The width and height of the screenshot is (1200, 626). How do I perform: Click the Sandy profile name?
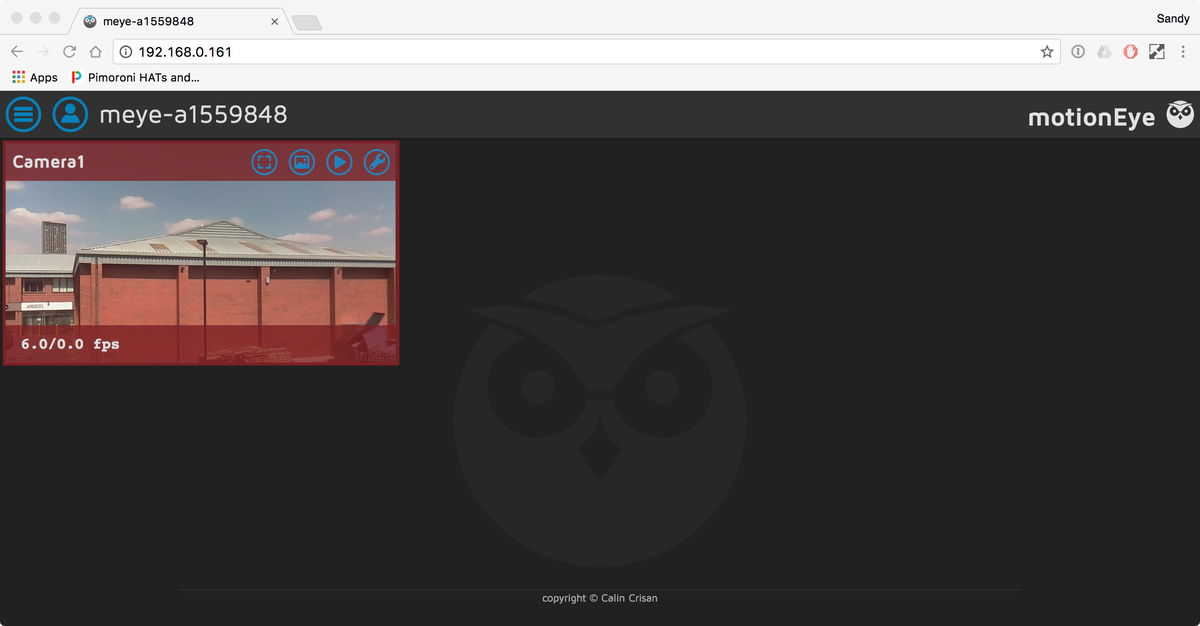(1171, 18)
